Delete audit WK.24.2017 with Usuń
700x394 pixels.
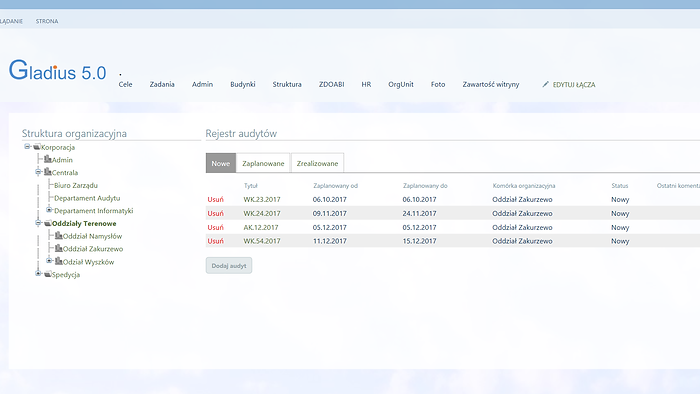tap(216, 213)
